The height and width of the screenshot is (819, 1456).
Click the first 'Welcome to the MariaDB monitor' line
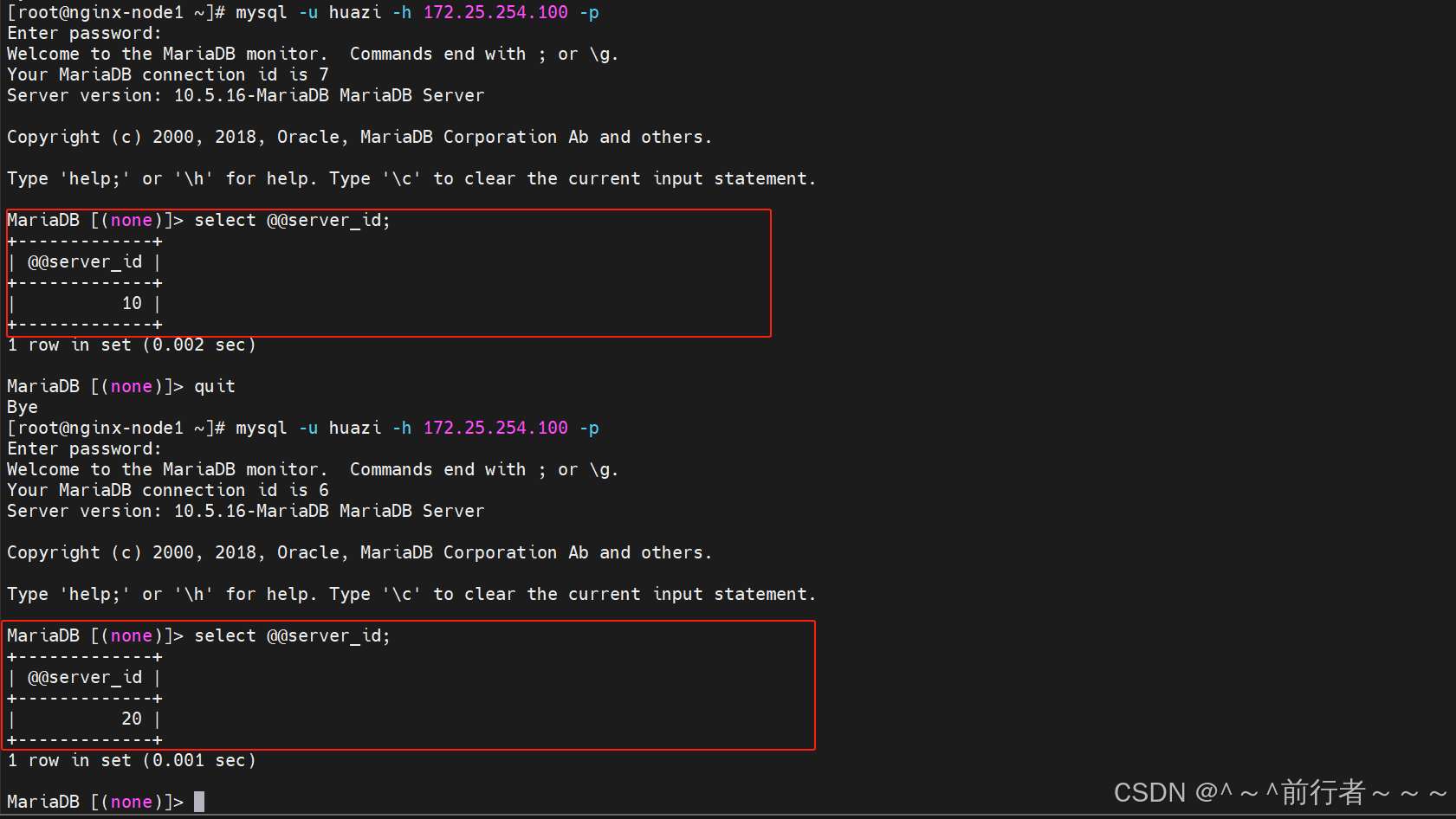tap(313, 54)
